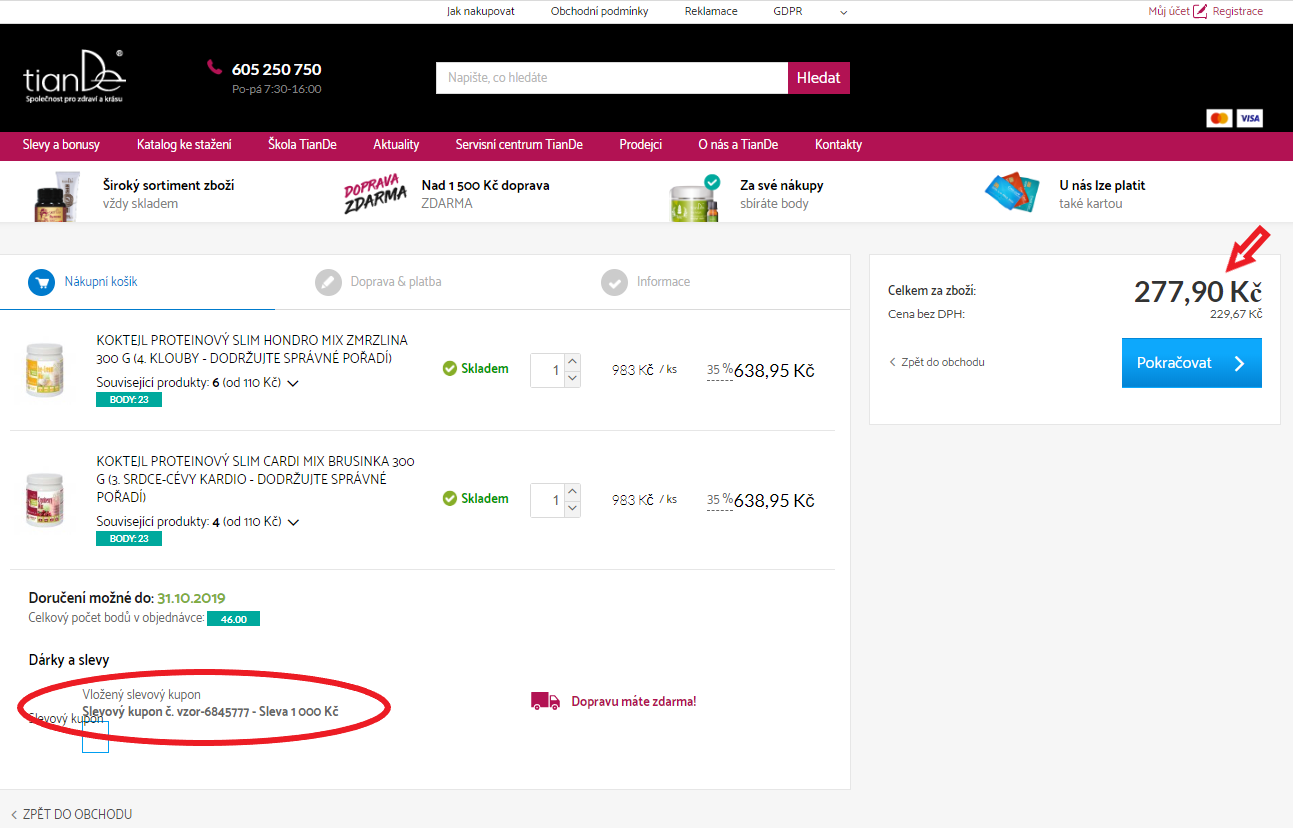Click the phone number 605 250 750
Screen dimensions: 1293x828
(276, 70)
